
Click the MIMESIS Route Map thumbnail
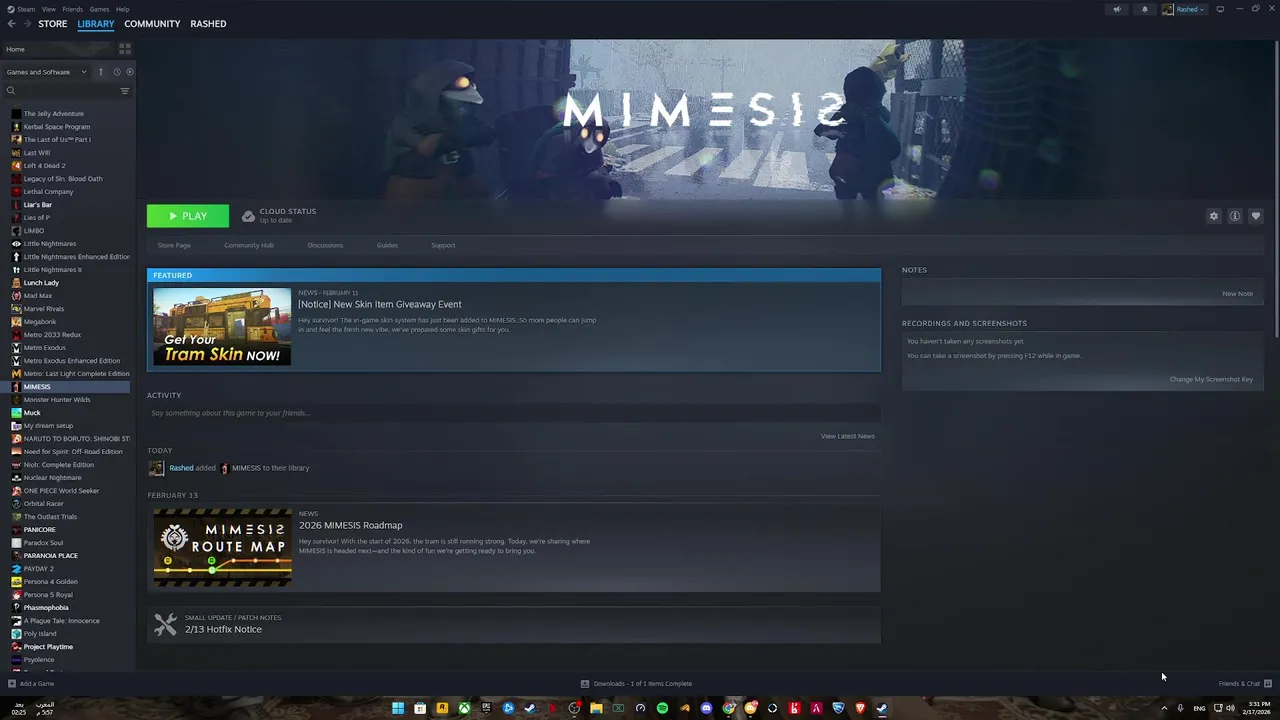[x=222, y=547]
